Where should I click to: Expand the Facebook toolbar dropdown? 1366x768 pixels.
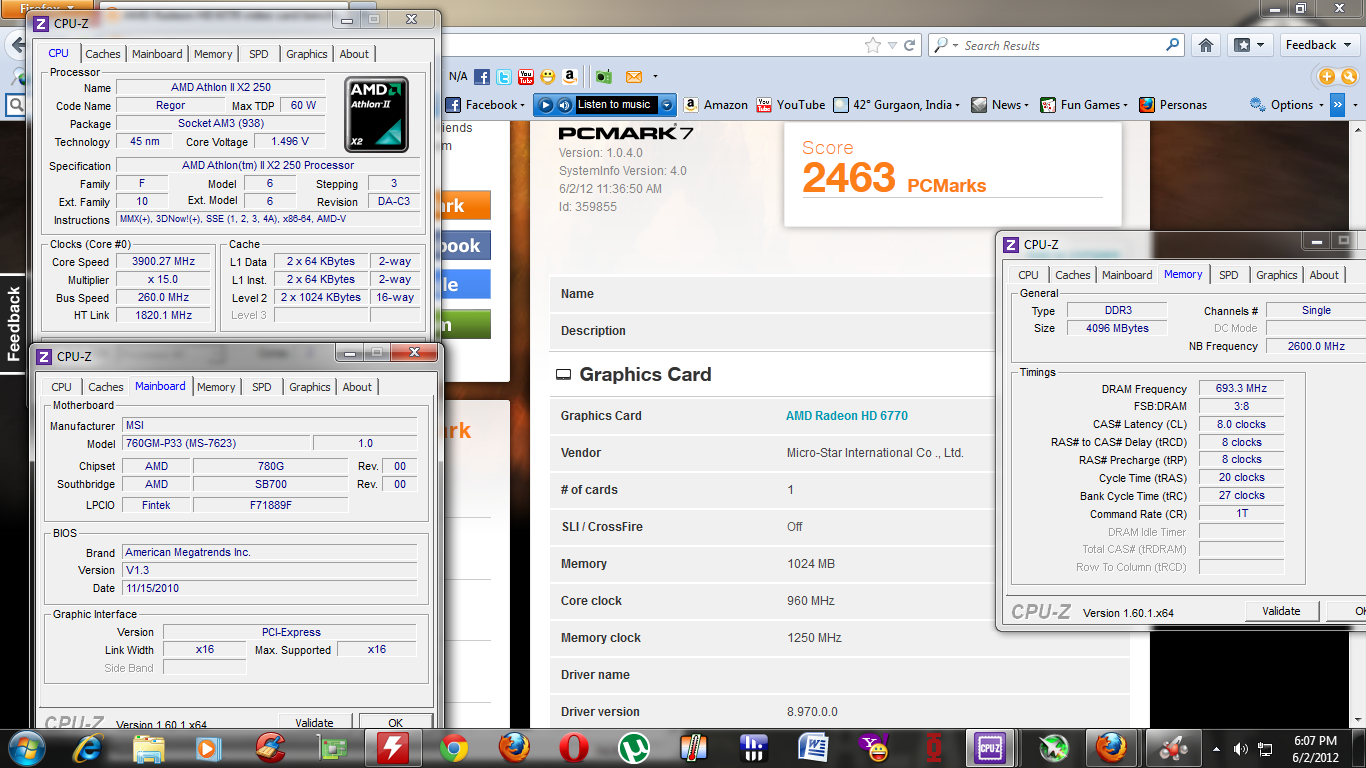coord(523,105)
